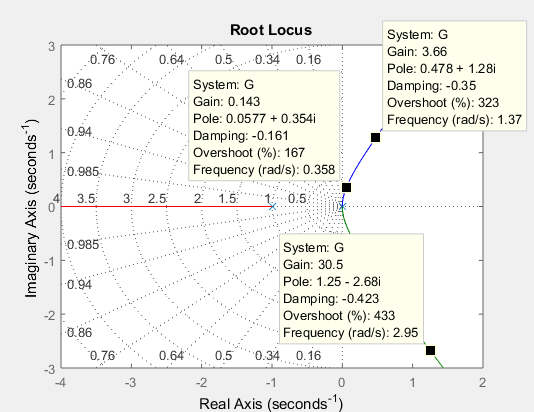
Task: Select the datatip showing Pole 0.0577 + 0.354i
Action: coord(264,126)
